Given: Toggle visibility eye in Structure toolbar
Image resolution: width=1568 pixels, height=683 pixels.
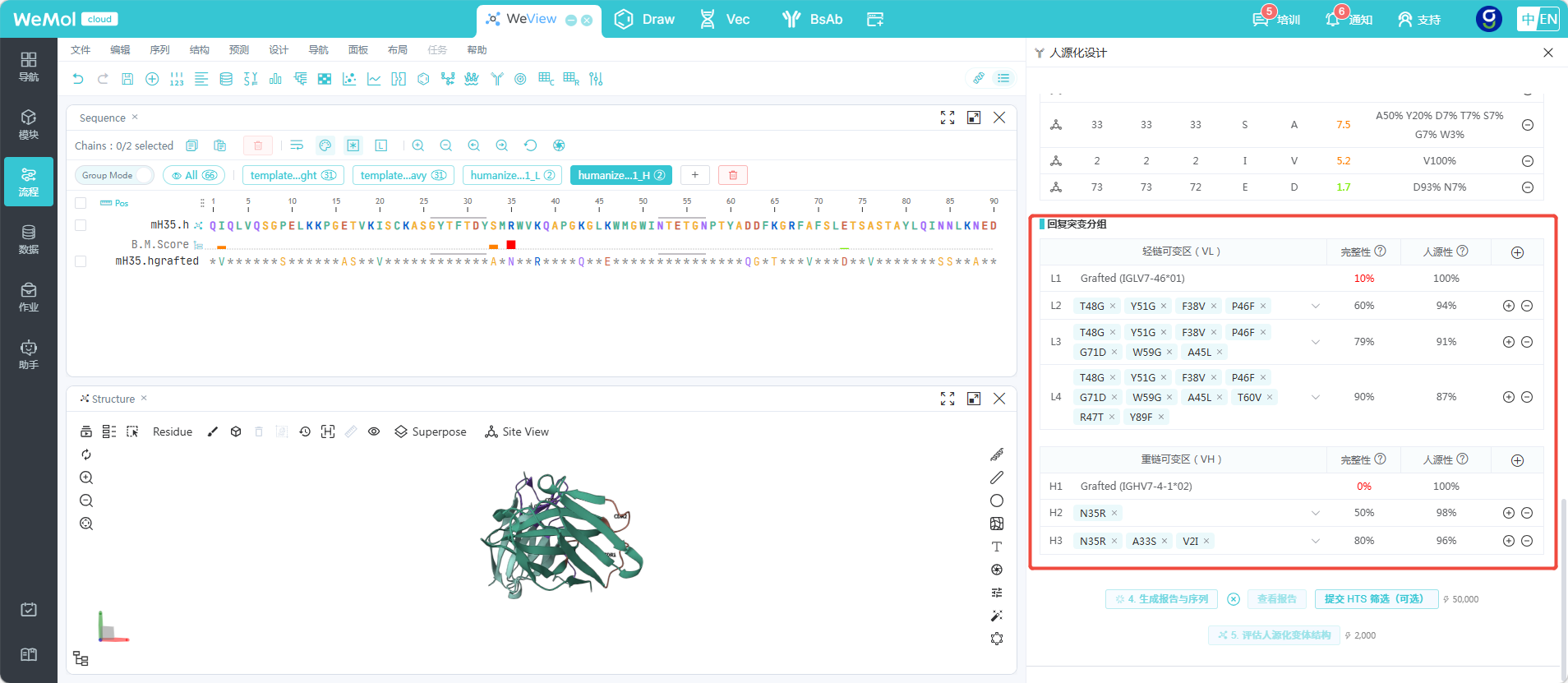Looking at the screenshot, I should (x=374, y=431).
